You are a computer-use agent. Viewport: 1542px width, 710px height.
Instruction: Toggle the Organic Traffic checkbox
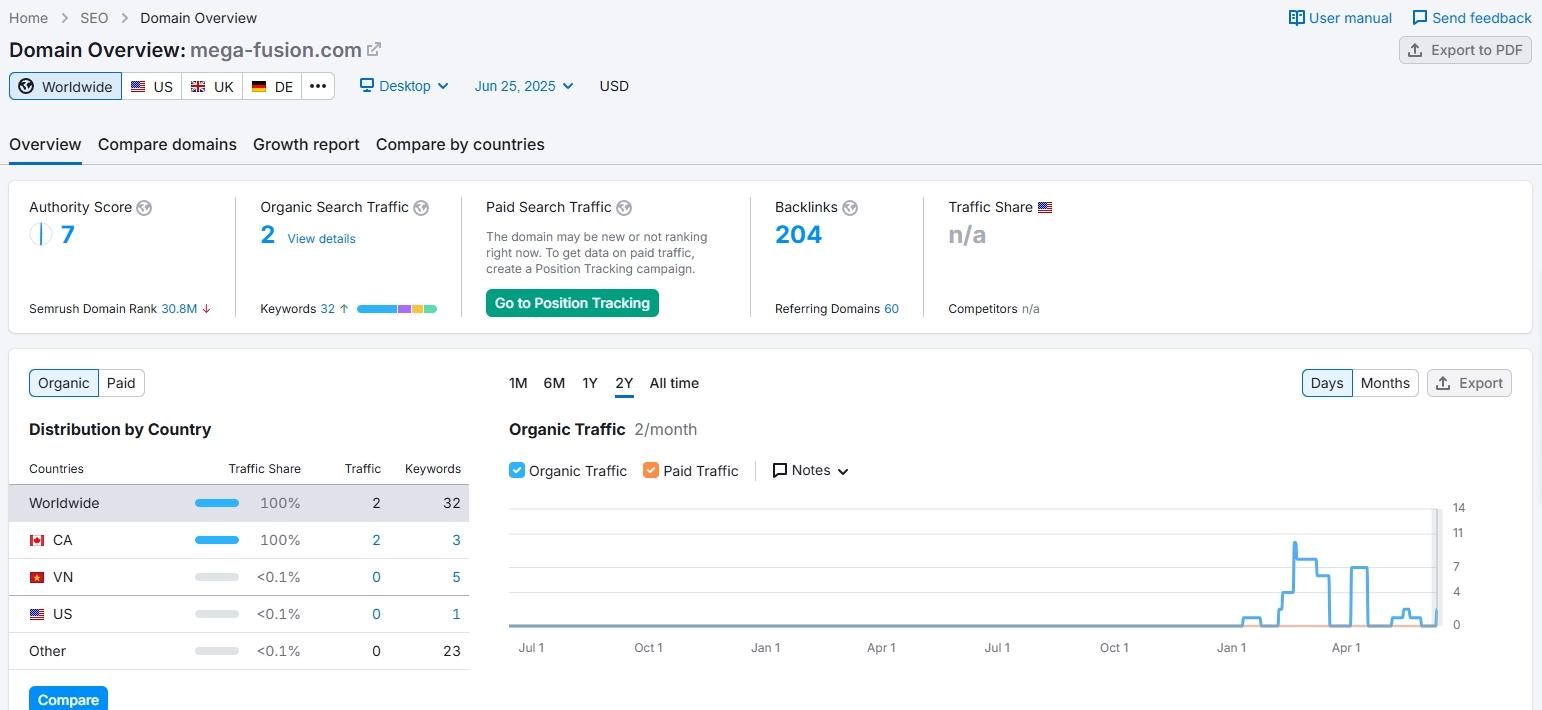(x=517, y=470)
